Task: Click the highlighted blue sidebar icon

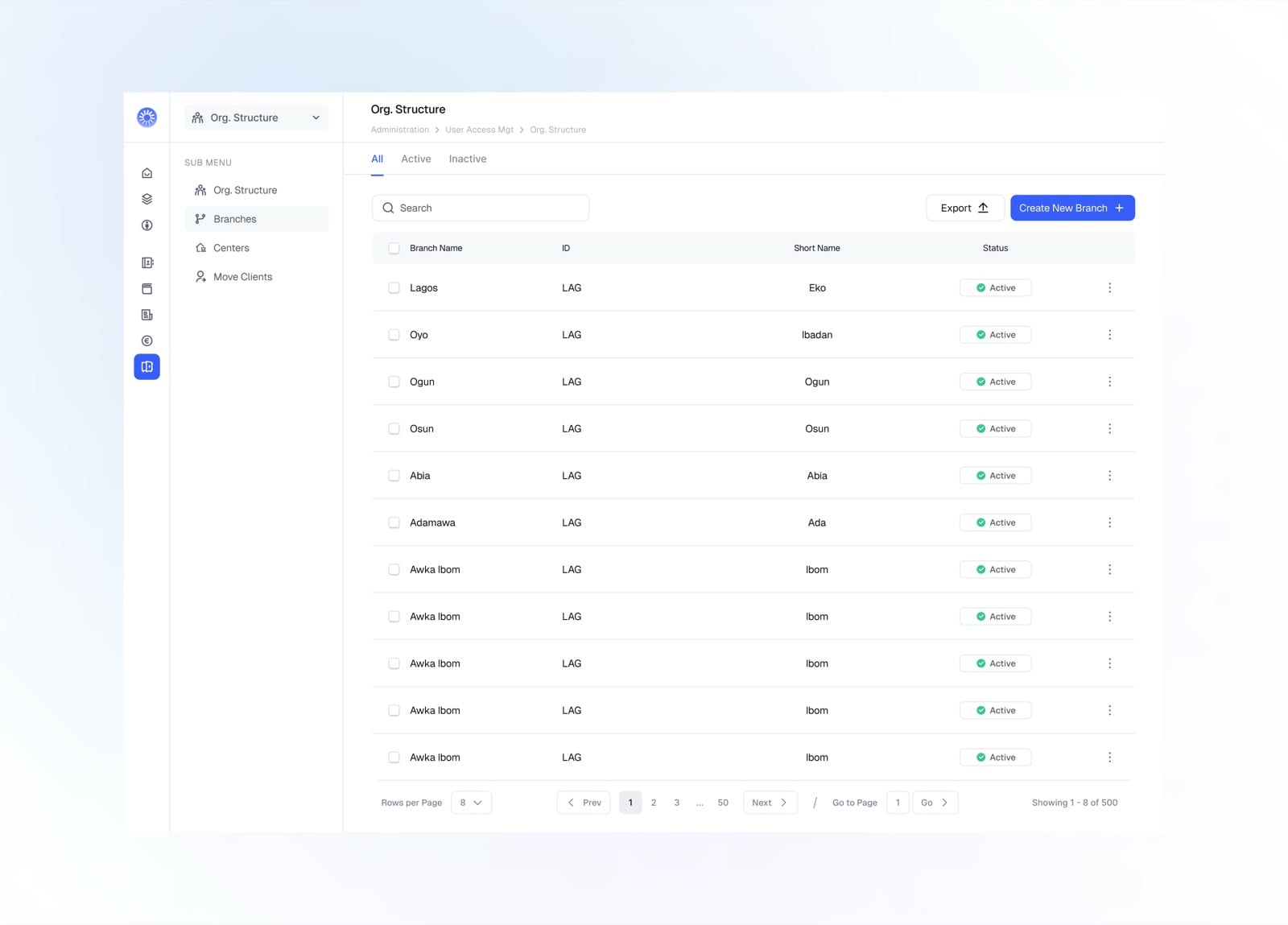Action: pyautogui.click(x=147, y=367)
